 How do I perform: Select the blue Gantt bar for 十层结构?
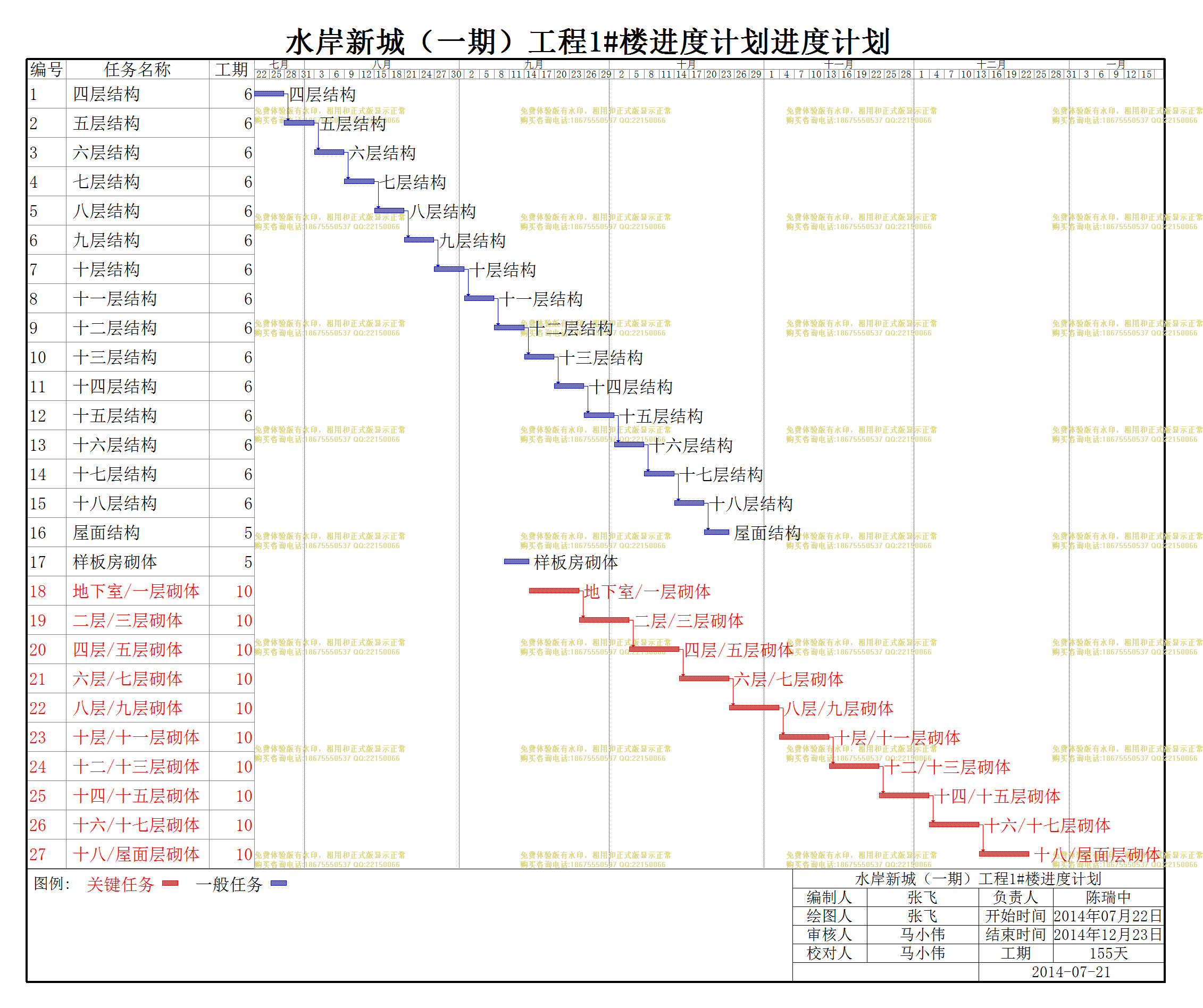click(449, 268)
